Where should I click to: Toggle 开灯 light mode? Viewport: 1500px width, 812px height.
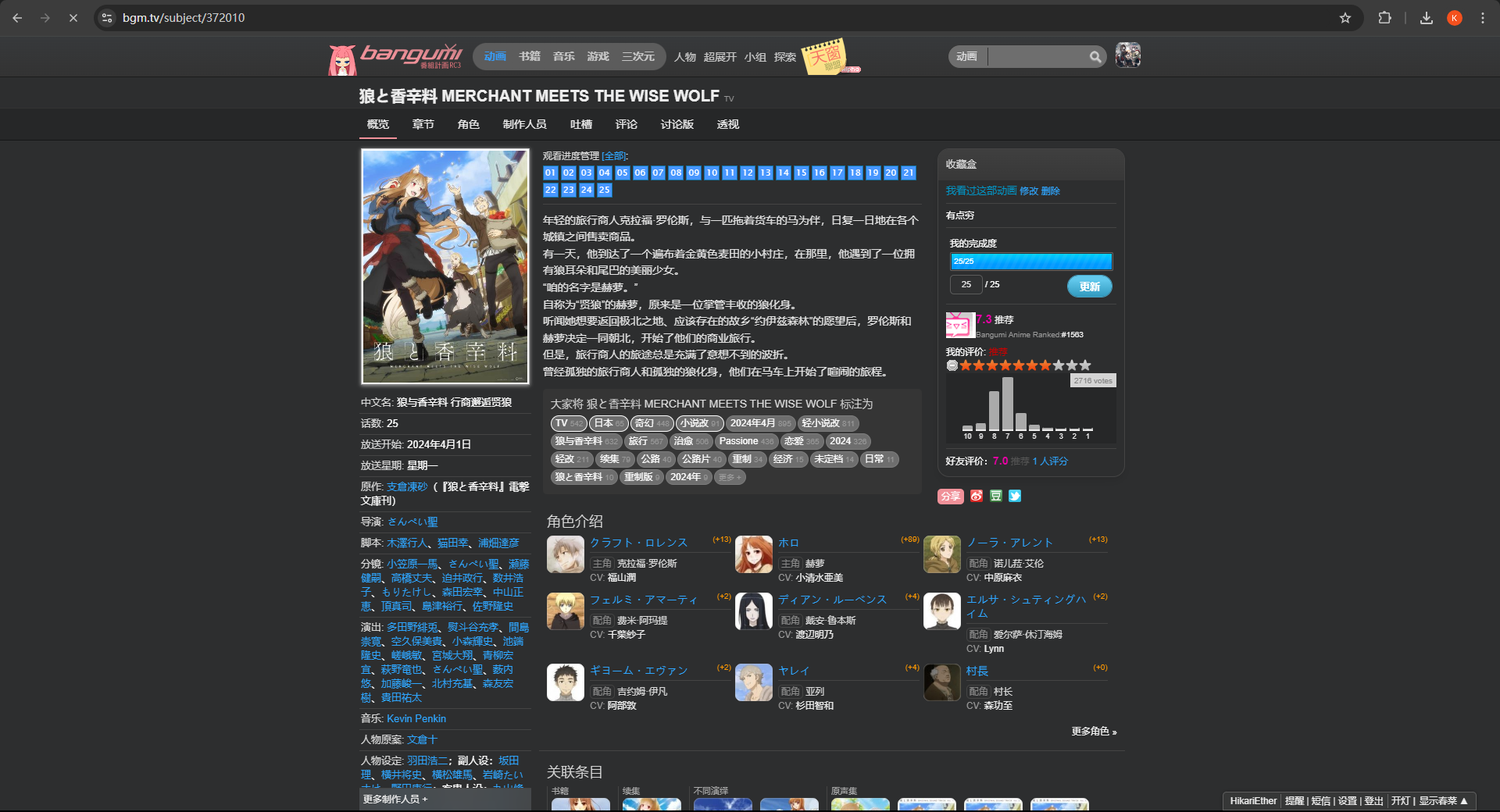pos(1401,801)
